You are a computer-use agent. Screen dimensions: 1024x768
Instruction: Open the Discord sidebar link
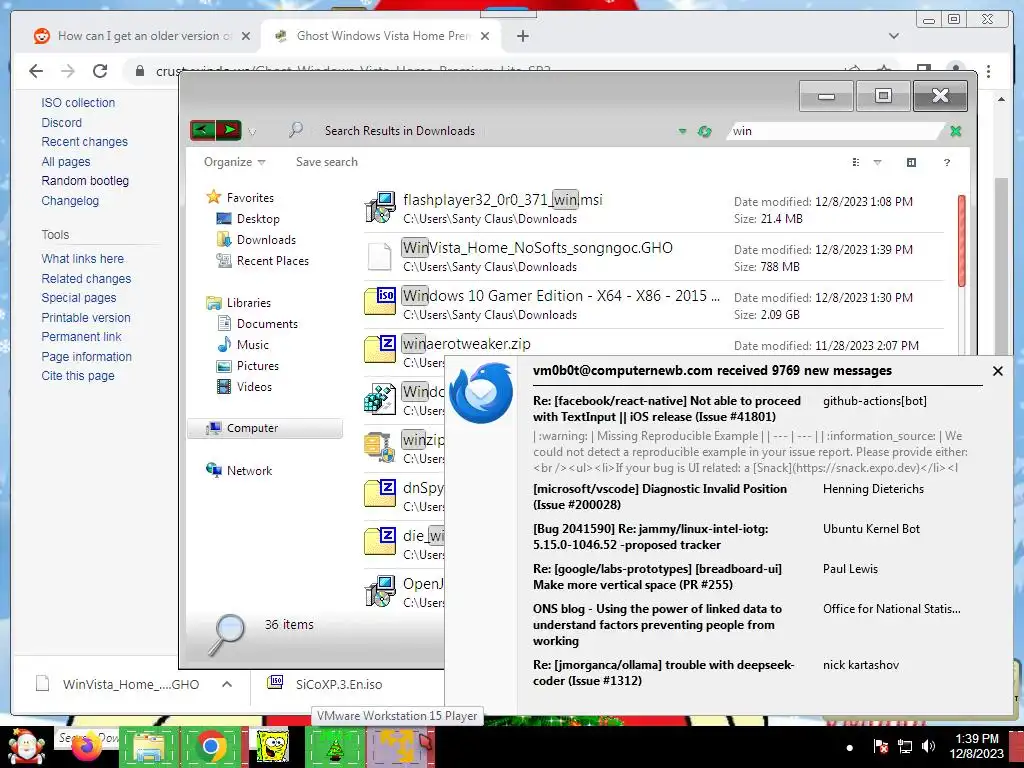pos(61,122)
